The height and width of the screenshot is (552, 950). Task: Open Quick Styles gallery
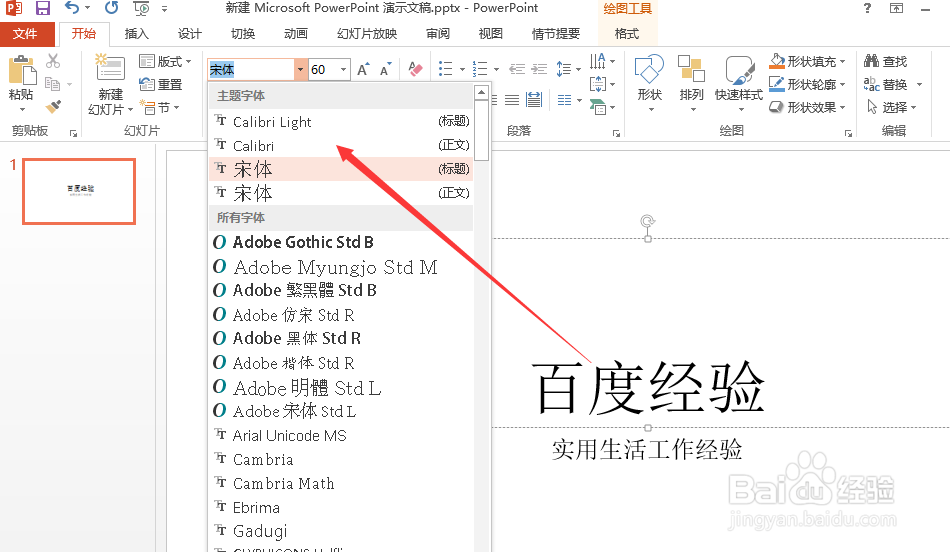pos(739,83)
